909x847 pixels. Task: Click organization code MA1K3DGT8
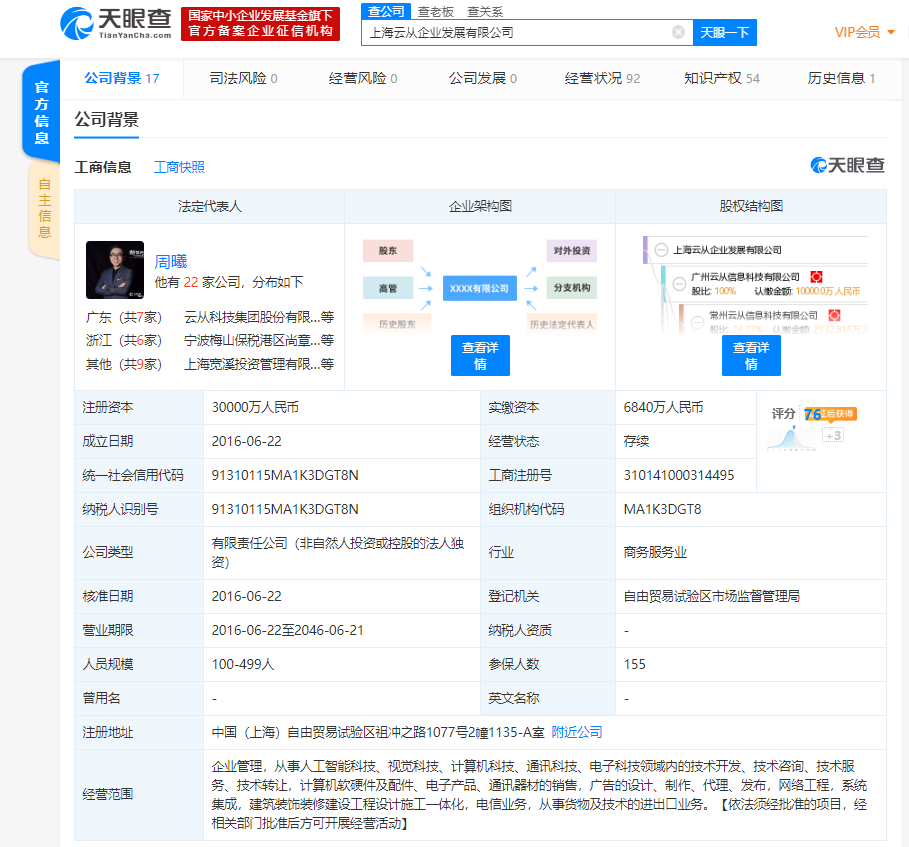click(x=662, y=510)
